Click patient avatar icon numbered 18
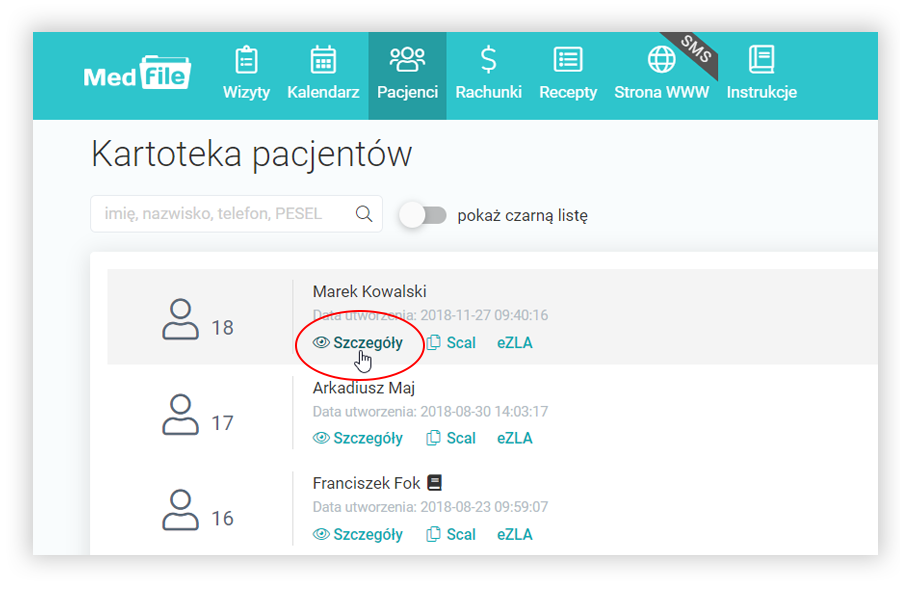This screenshot has width=900, height=600. point(180,321)
